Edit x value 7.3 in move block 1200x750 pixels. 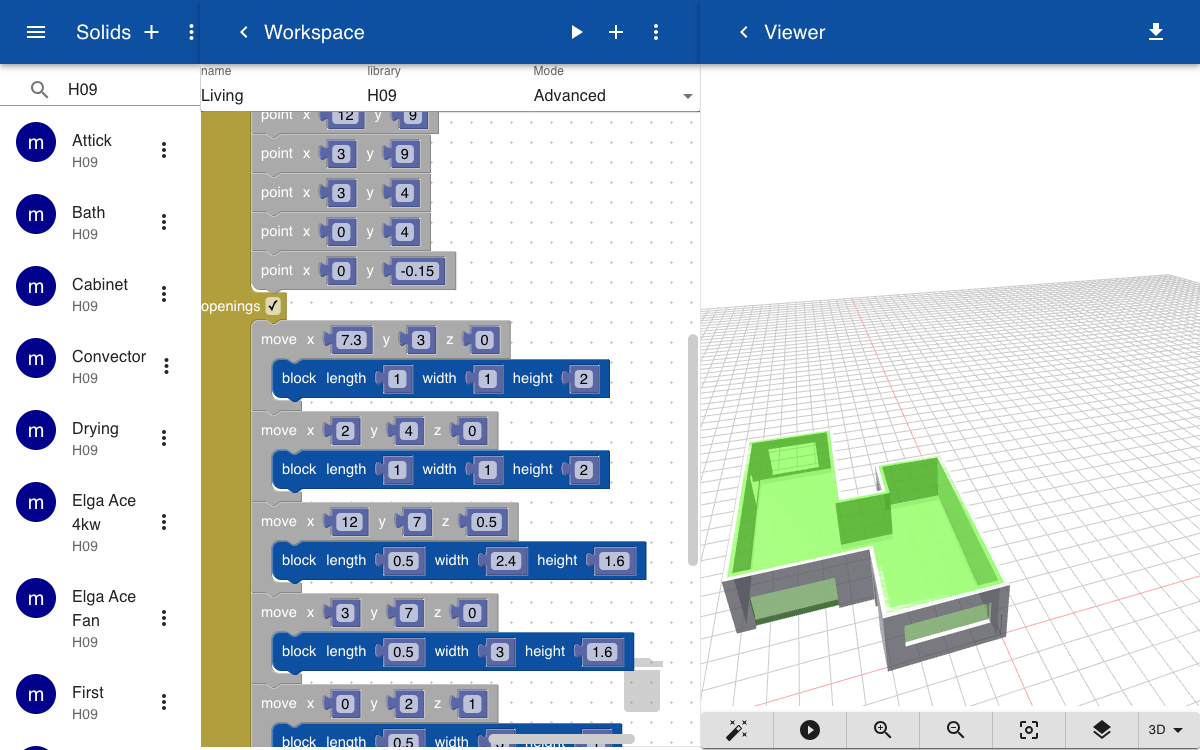click(x=351, y=340)
